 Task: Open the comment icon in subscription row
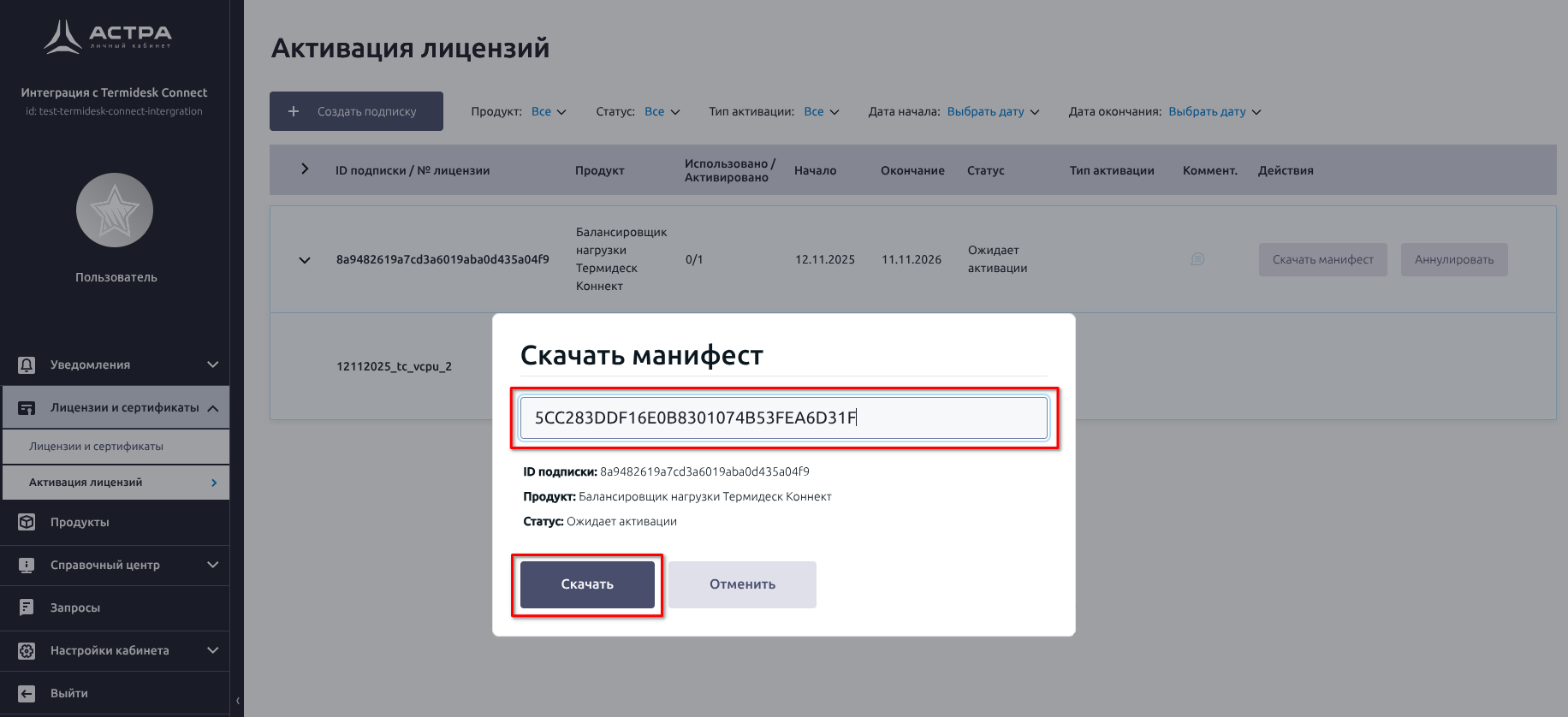1197,259
